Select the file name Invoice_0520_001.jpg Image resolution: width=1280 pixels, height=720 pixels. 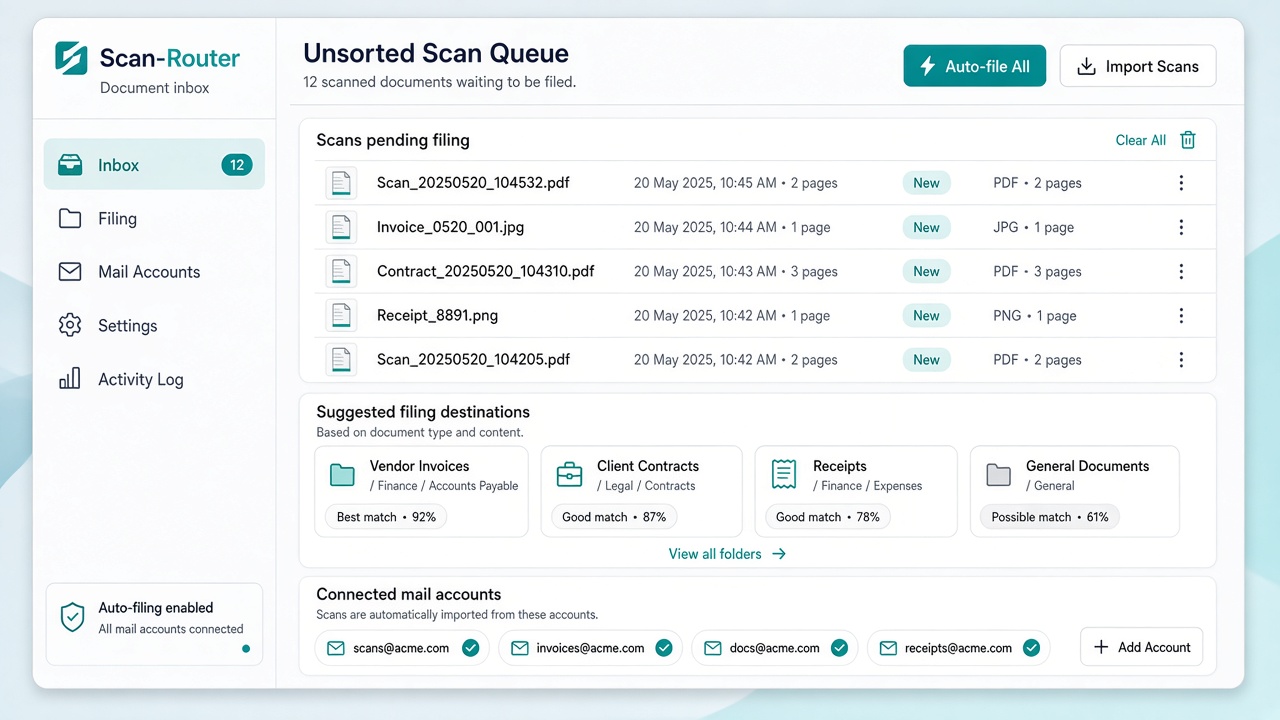click(x=450, y=227)
